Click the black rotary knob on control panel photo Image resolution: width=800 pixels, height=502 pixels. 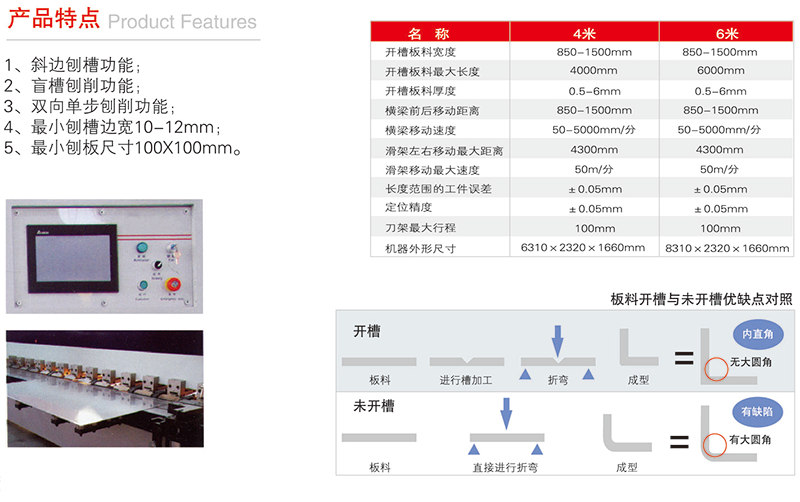click(158, 265)
